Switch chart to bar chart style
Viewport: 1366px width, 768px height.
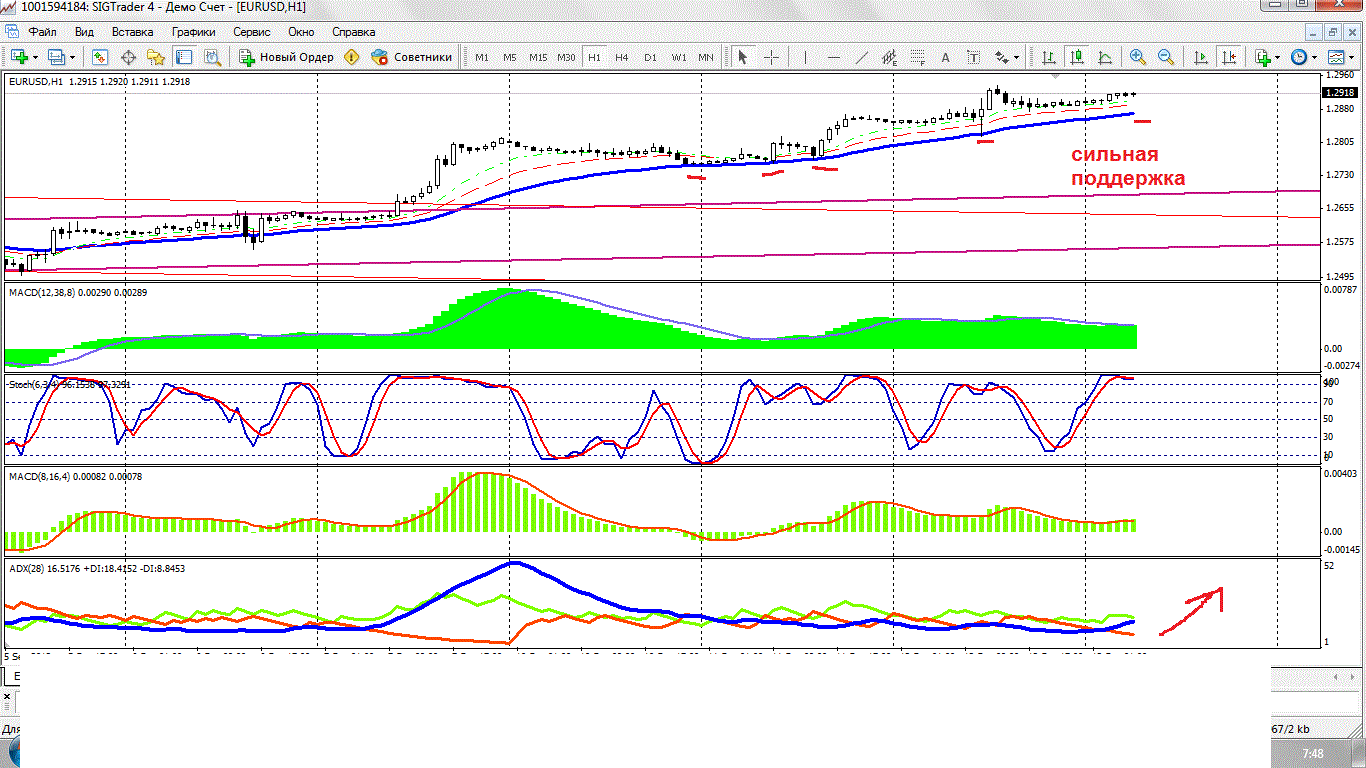click(x=1048, y=57)
